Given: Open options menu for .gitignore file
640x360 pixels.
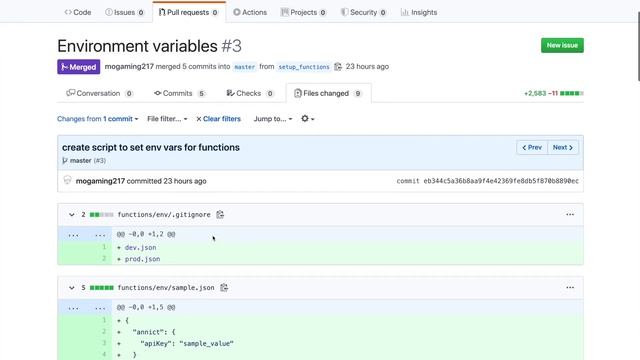Looking at the screenshot, I should click(x=570, y=214).
